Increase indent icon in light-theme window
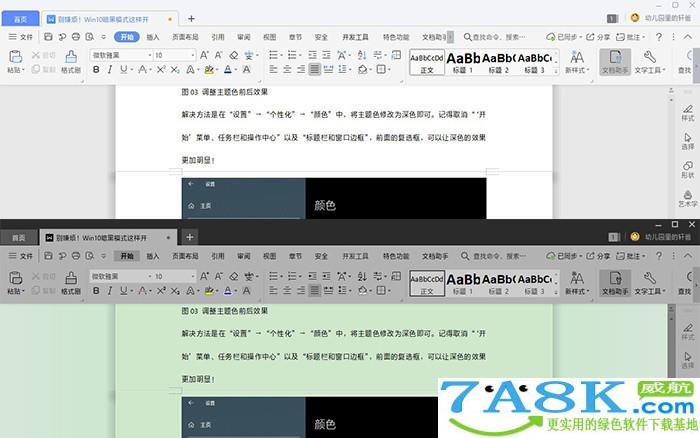 pos(326,55)
